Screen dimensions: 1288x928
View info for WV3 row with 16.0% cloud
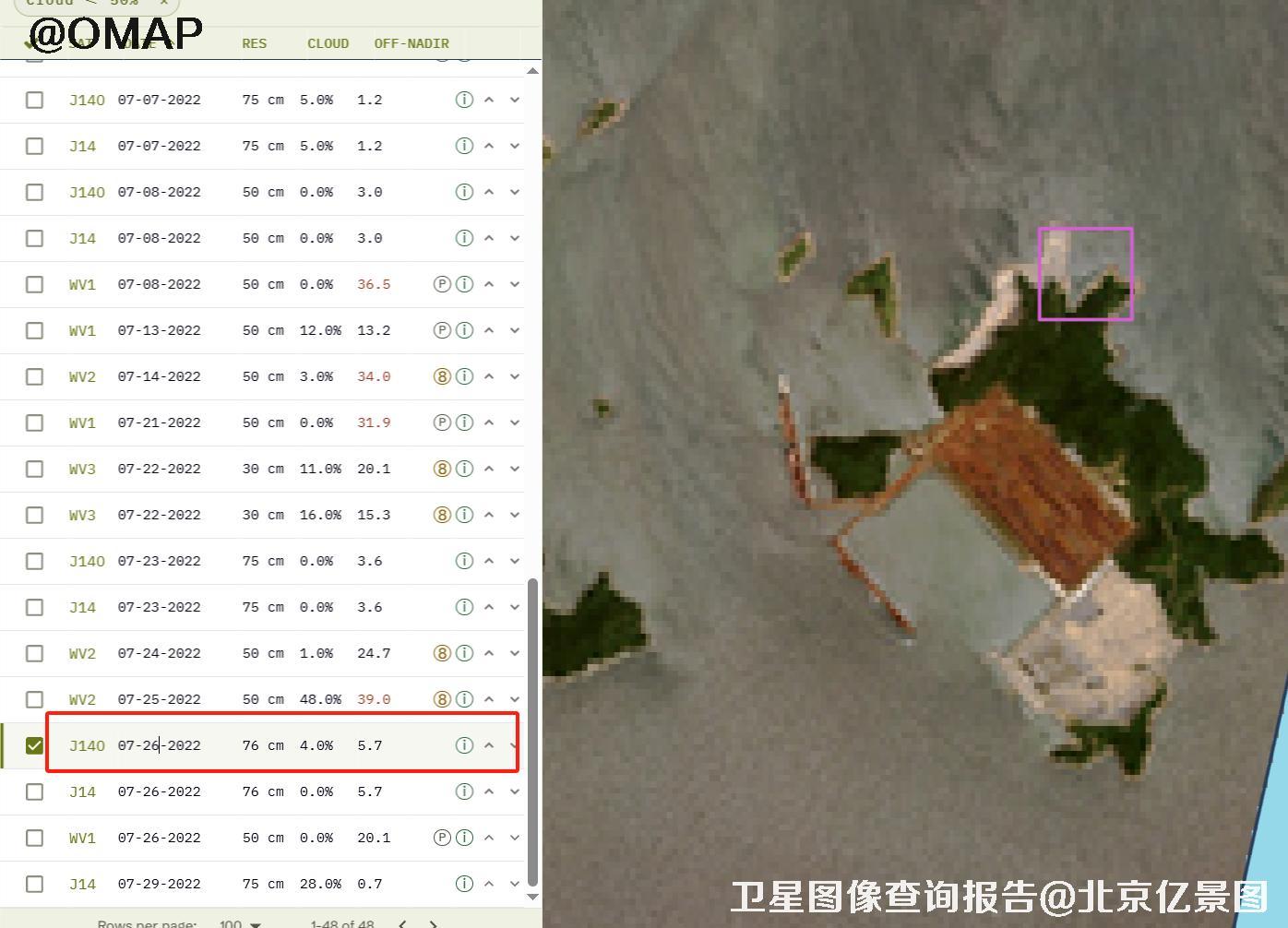pos(464,515)
